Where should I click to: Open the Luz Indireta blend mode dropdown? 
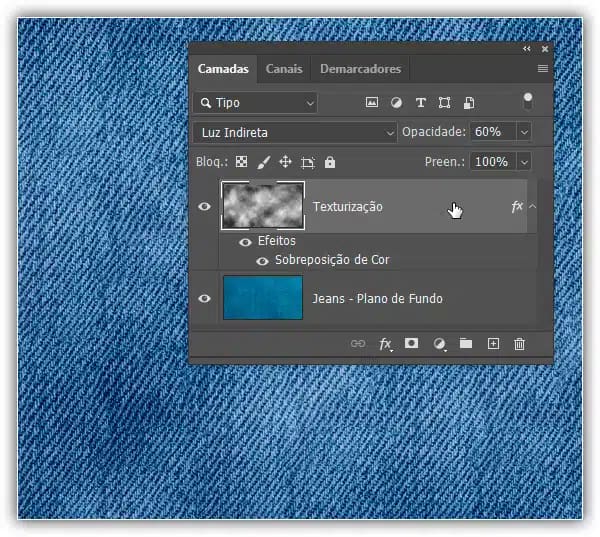click(x=295, y=132)
